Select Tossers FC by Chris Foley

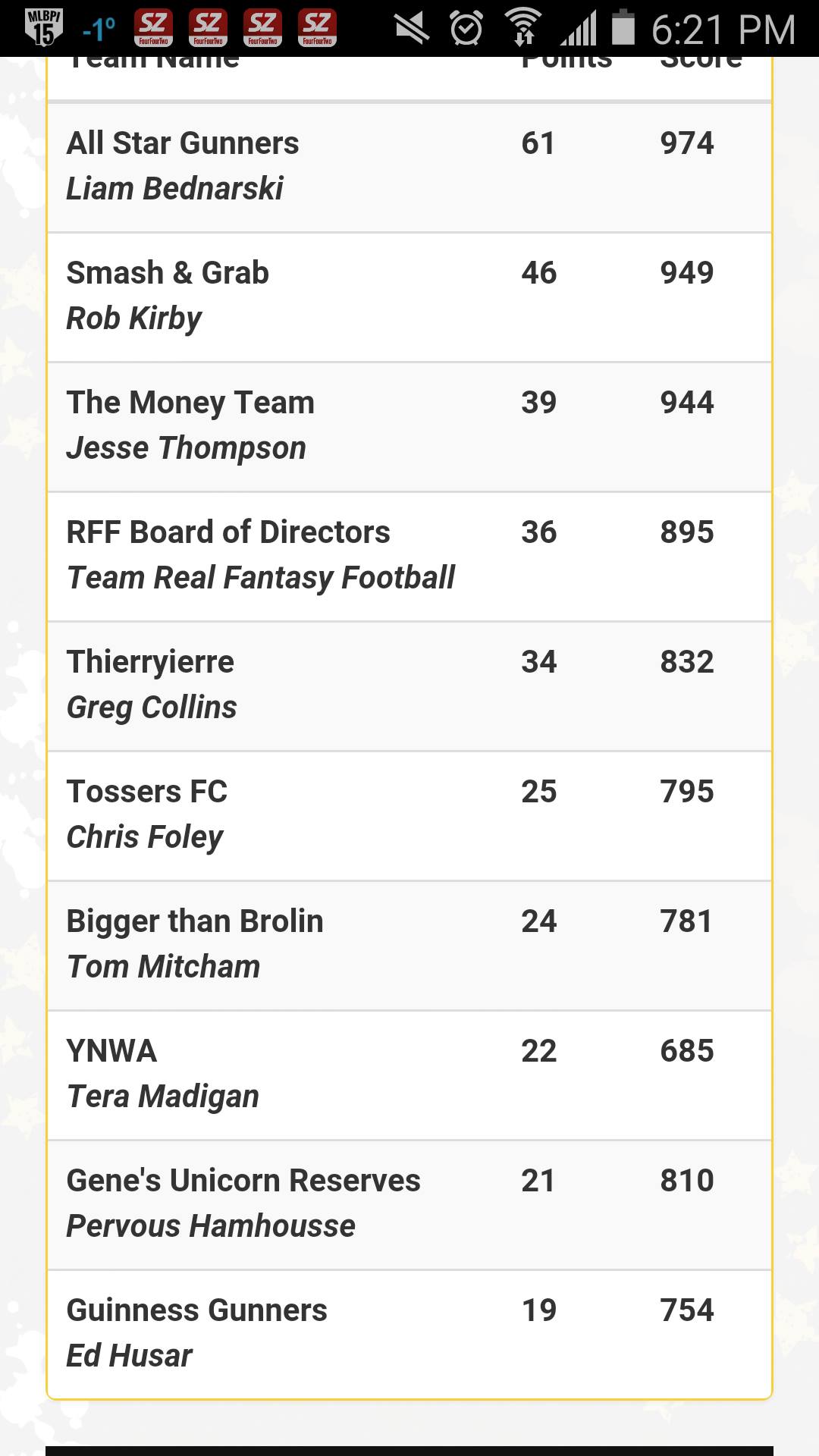[x=409, y=816]
